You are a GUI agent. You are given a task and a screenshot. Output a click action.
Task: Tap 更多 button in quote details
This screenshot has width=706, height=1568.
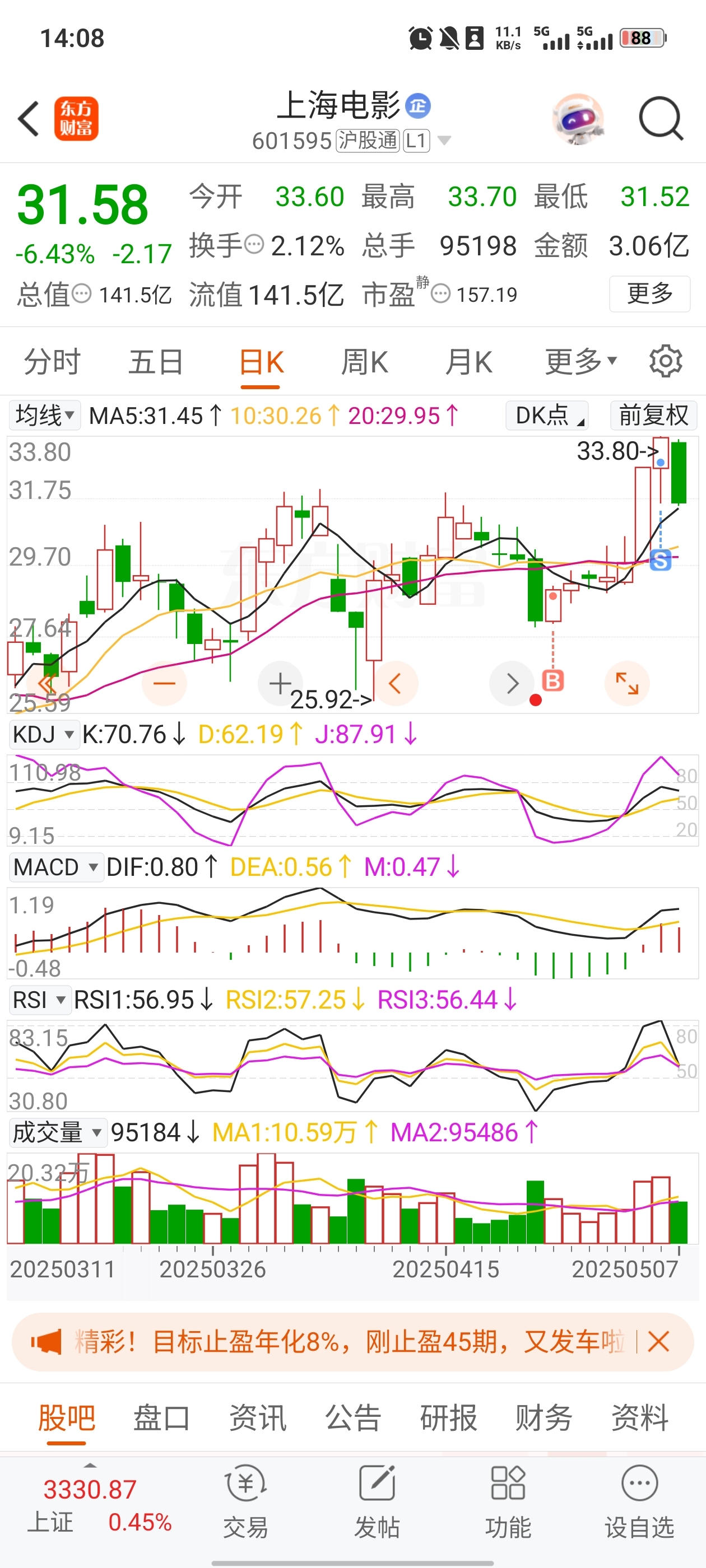[x=649, y=294]
